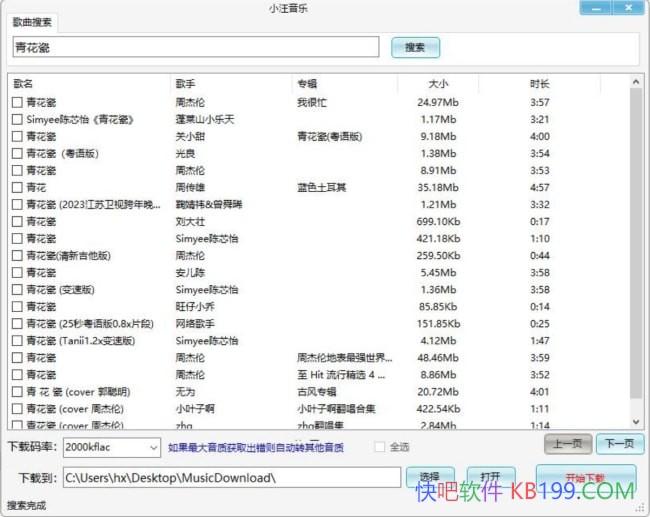Open the 歌曲搜索 tab
The height and width of the screenshot is (517, 650).
(x=34, y=21)
